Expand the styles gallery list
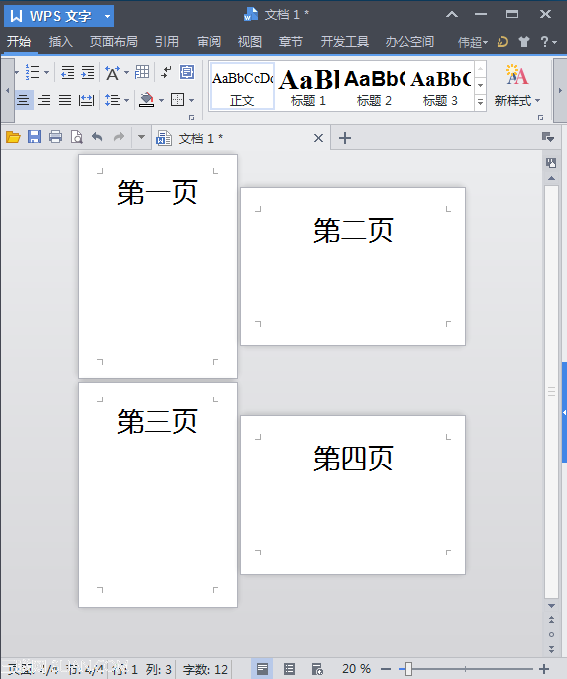The width and height of the screenshot is (567, 679). (480, 103)
